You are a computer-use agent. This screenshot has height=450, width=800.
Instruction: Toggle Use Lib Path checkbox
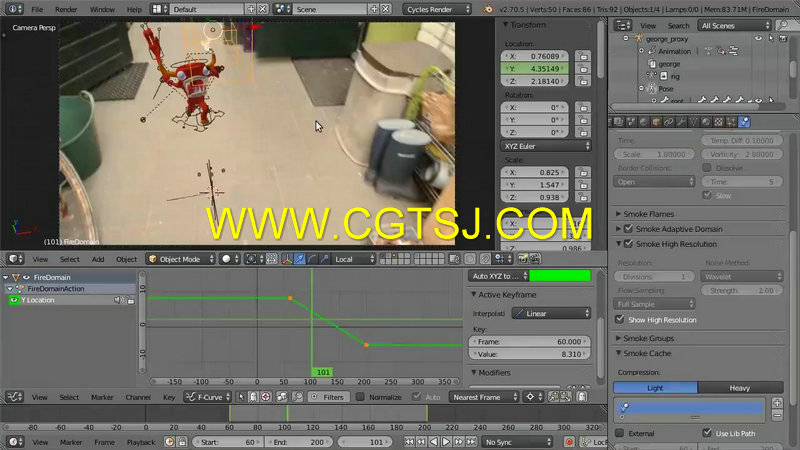tap(707, 433)
